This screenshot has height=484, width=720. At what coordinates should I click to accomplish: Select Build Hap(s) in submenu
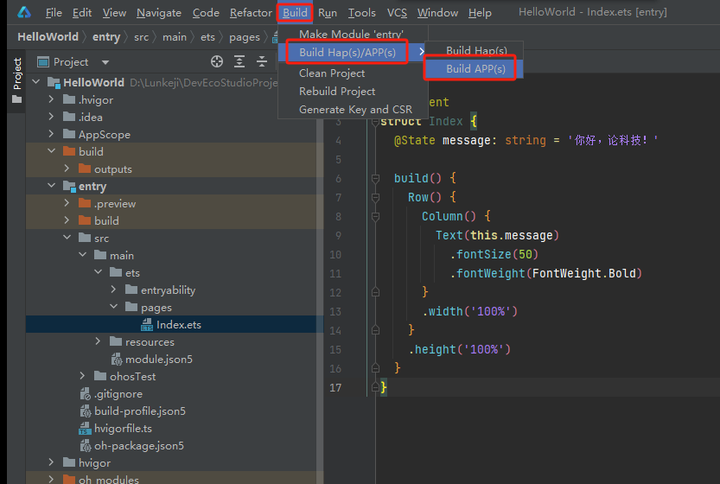click(x=476, y=51)
